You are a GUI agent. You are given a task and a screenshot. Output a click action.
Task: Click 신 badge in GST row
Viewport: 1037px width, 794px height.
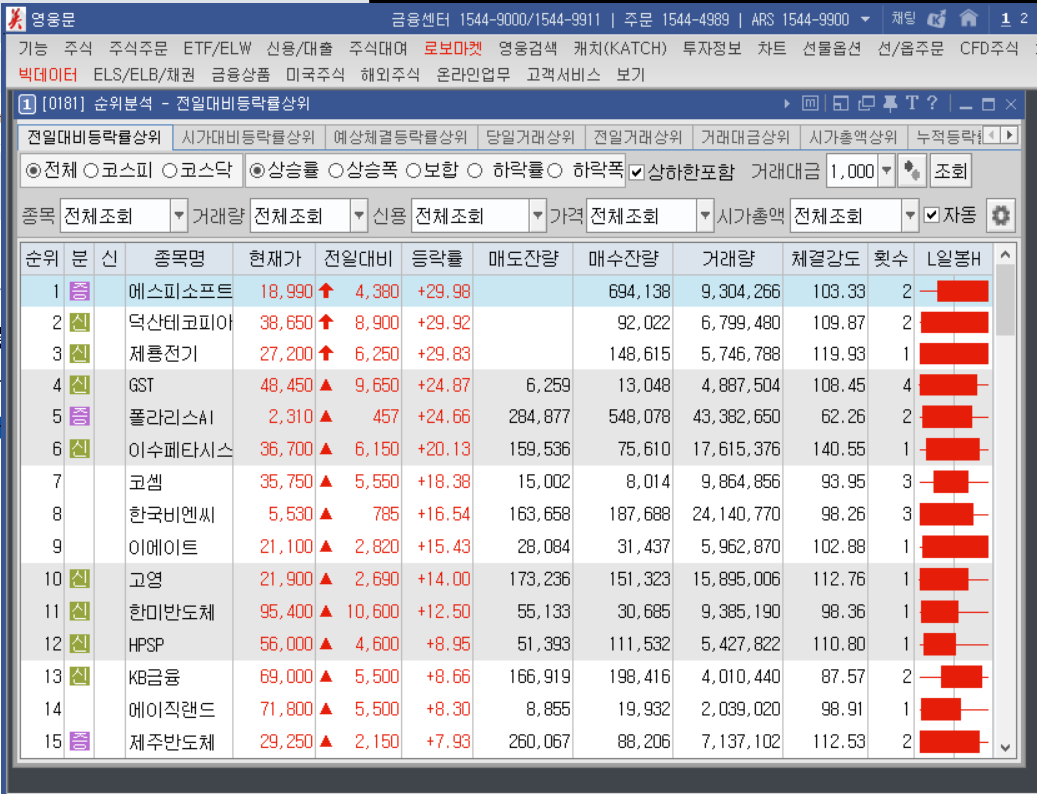tap(79, 385)
